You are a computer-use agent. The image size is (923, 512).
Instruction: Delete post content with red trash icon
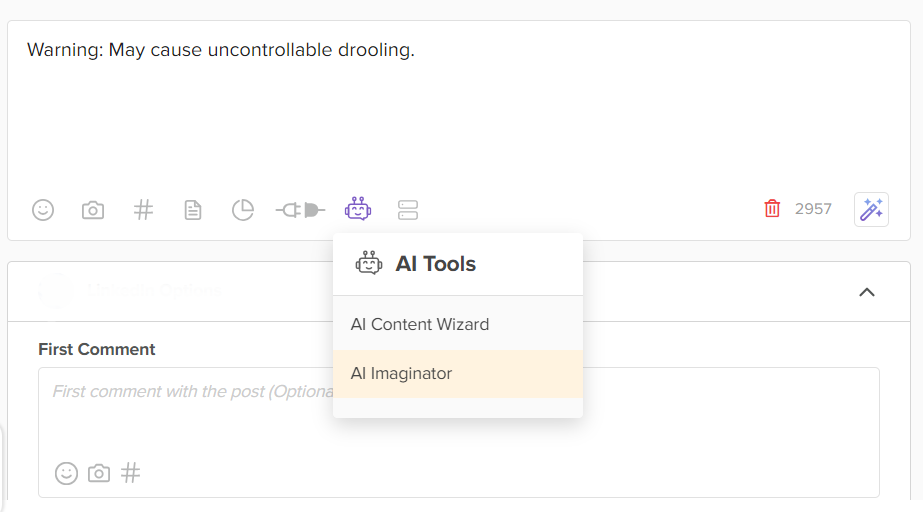pyautogui.click(x=772, y=208)
